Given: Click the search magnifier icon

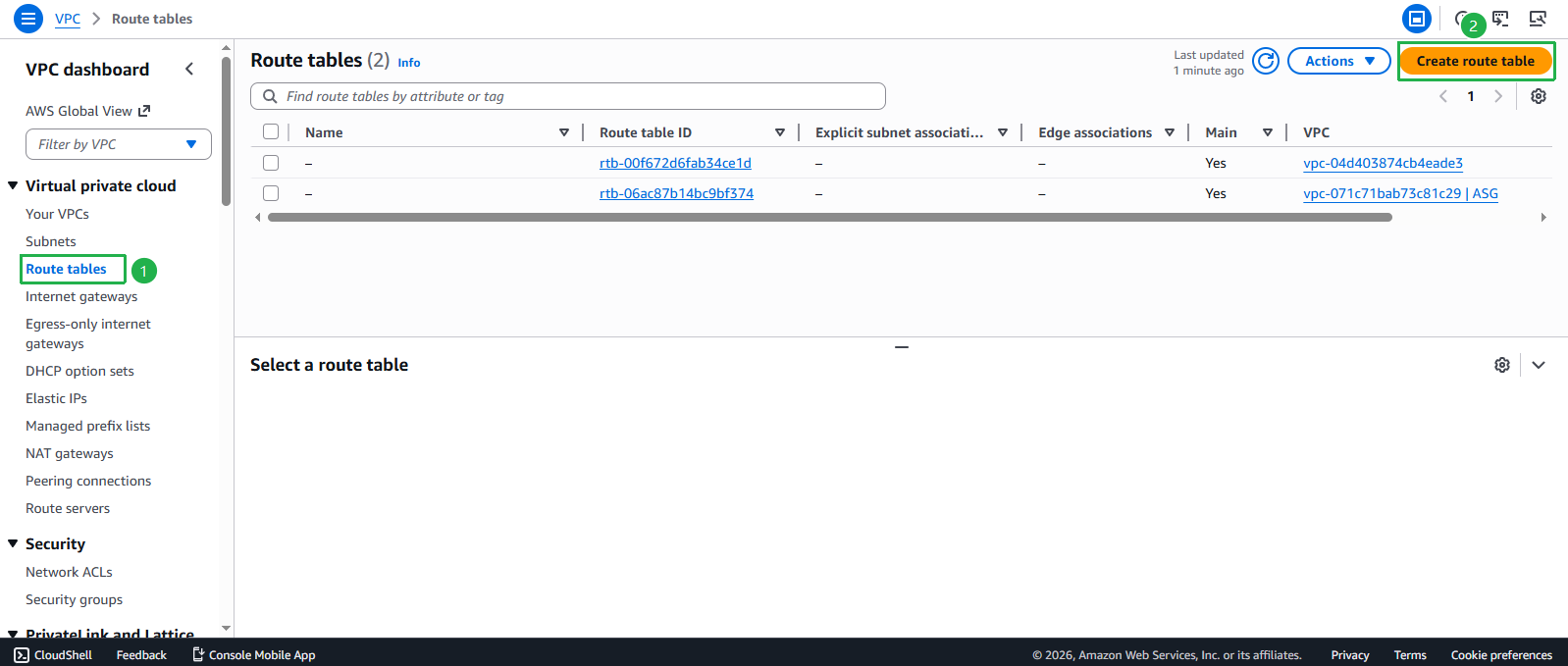Looking at the screenshot, I should coord(270,96).
